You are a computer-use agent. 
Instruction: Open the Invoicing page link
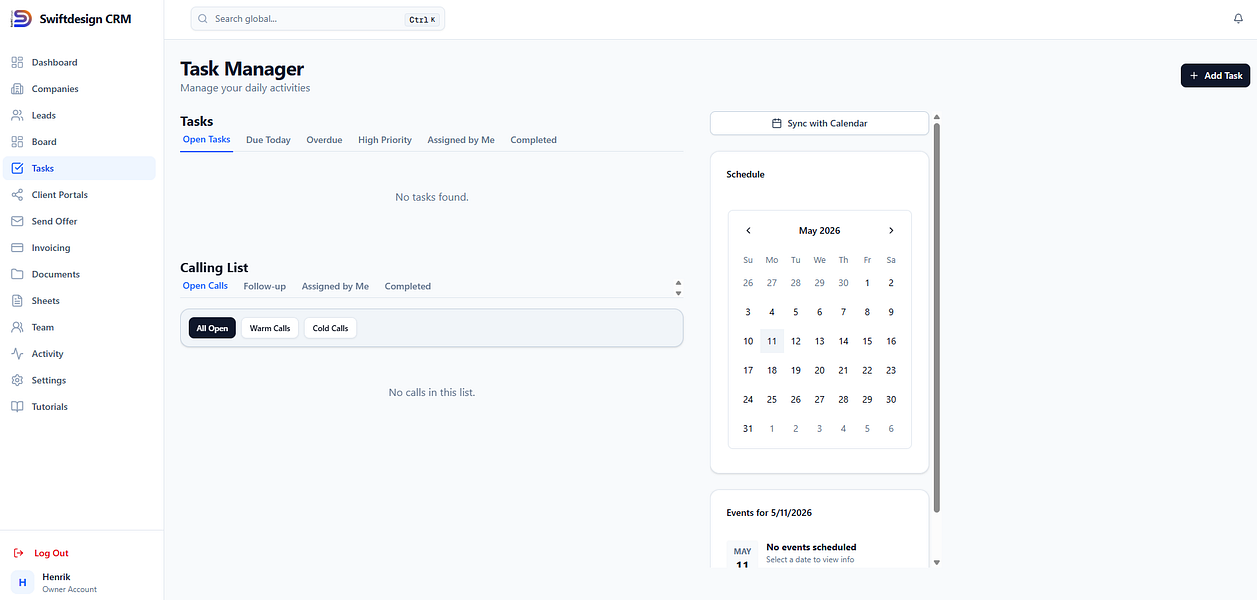tap(79, 248)
